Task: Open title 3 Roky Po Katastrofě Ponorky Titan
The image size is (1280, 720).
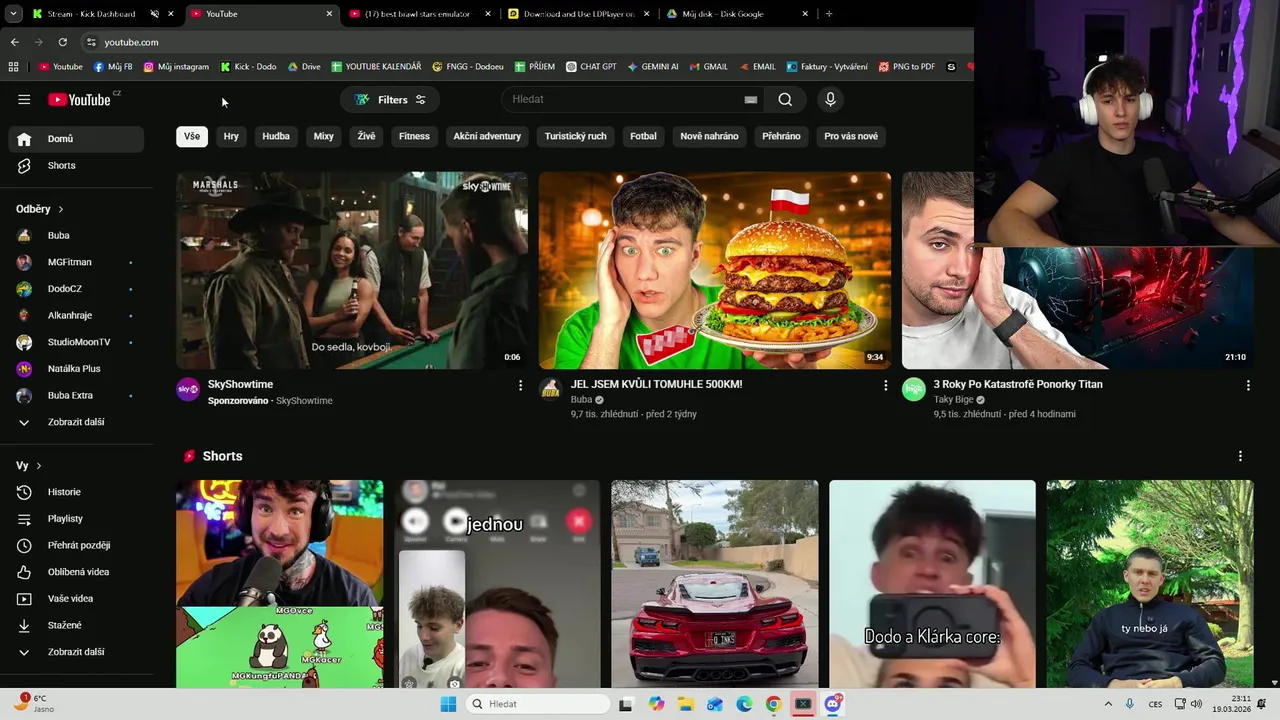Action: pyautogui.click(x=1018, y=384)
